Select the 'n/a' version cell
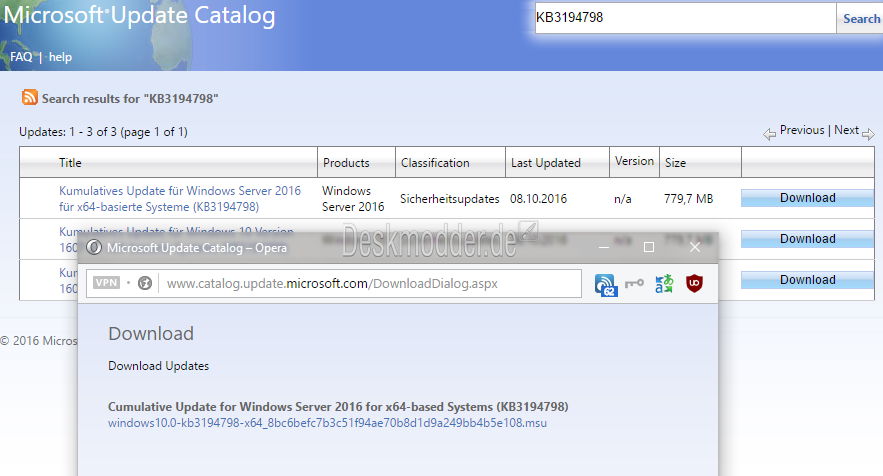Image resolution: width=883 pixels, height=476 pixels. [x=622, y=199]
